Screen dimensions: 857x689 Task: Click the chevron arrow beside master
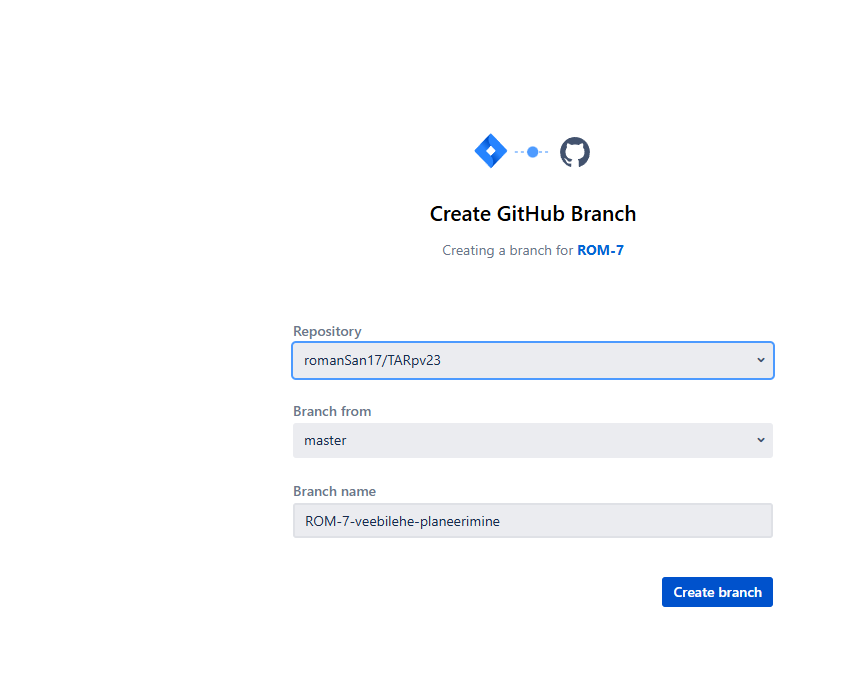pyautogui.click(x=760, y=440)
